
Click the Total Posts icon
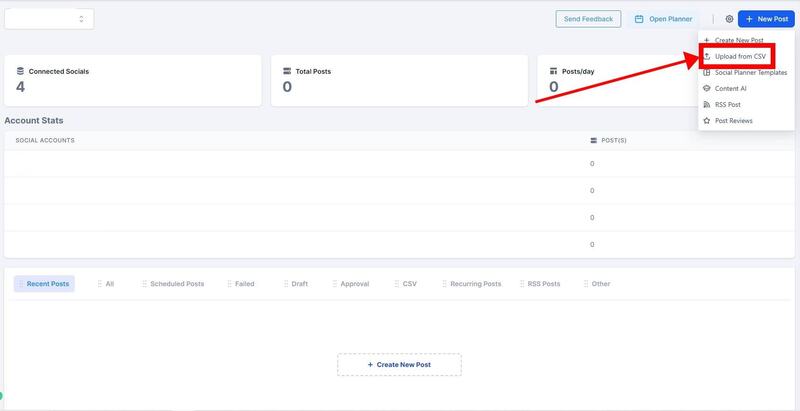[287, 71]
